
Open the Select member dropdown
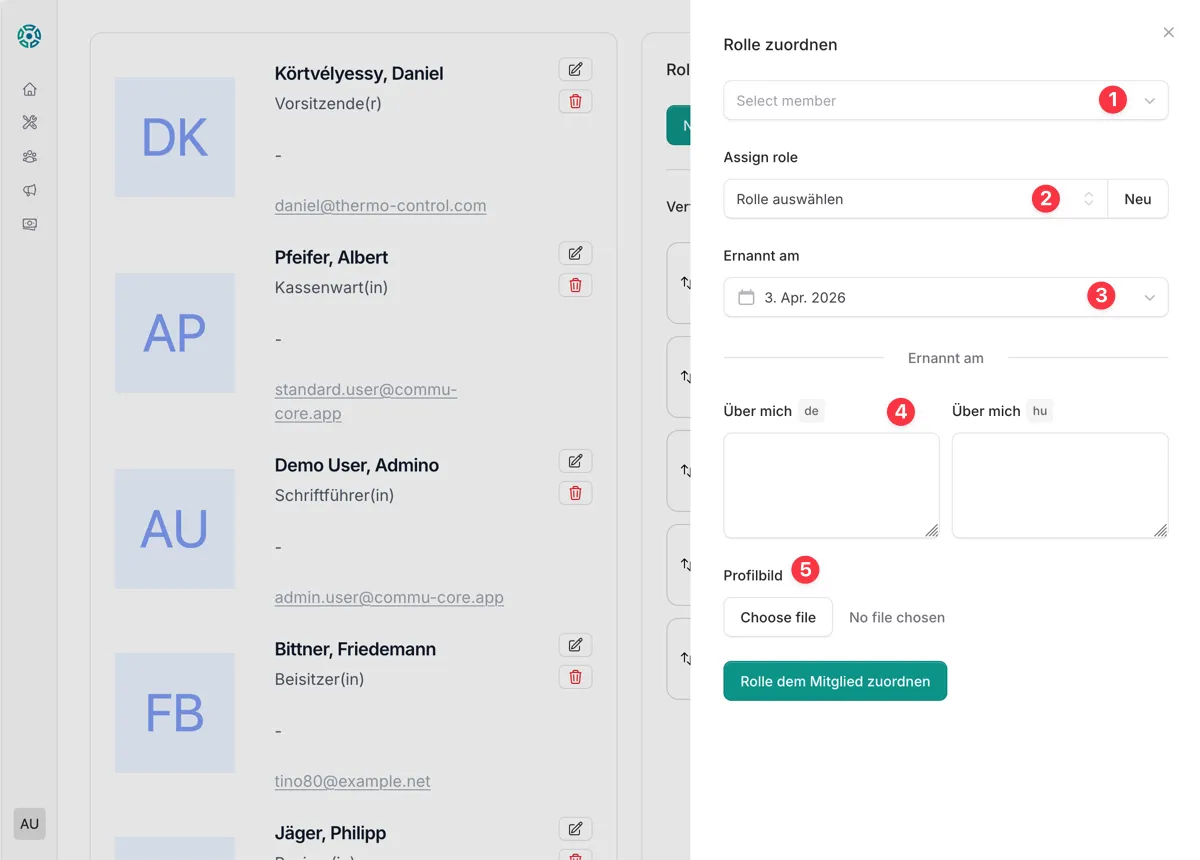point(945,101)
